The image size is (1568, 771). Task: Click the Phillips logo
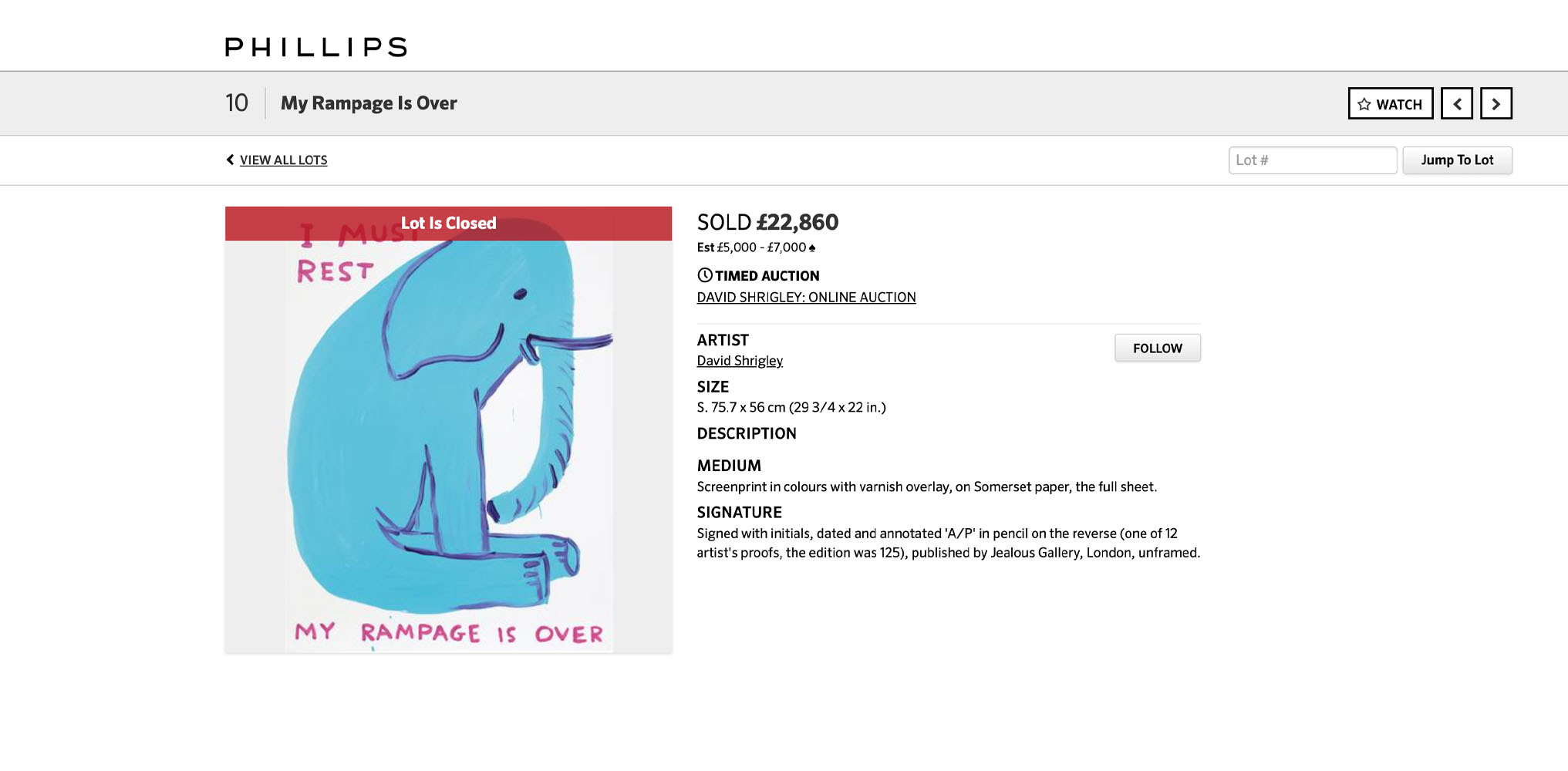coord(316,47)
